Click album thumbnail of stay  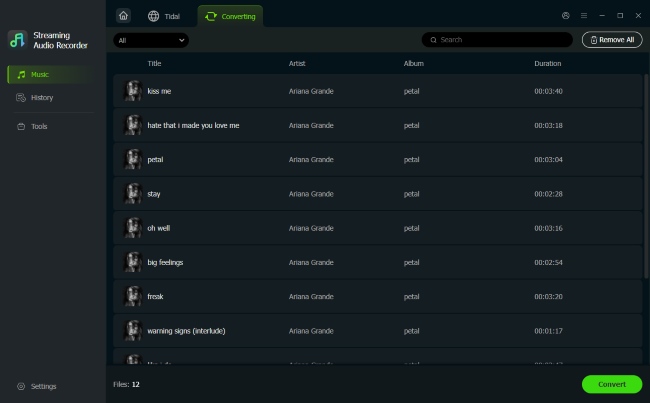(x=133, y=194)
